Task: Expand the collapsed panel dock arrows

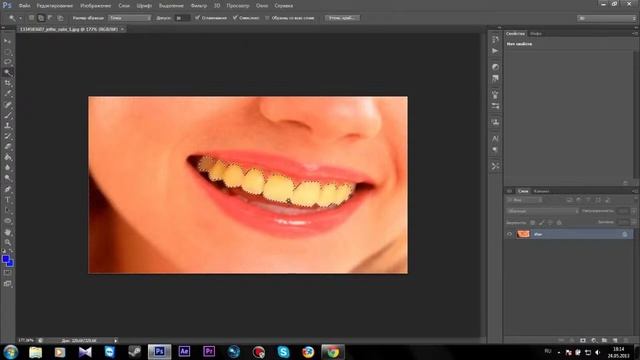Action: (499, 27)
